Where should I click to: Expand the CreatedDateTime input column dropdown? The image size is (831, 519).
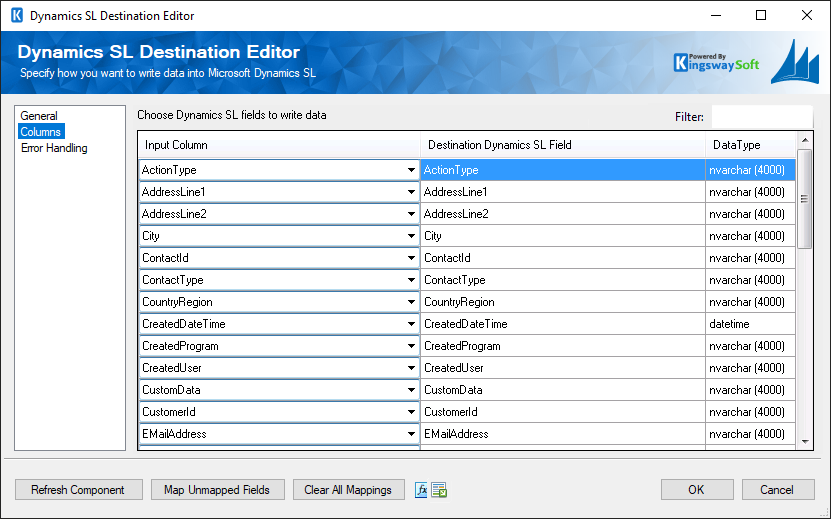pyautogui.click(x=411, y=324)
